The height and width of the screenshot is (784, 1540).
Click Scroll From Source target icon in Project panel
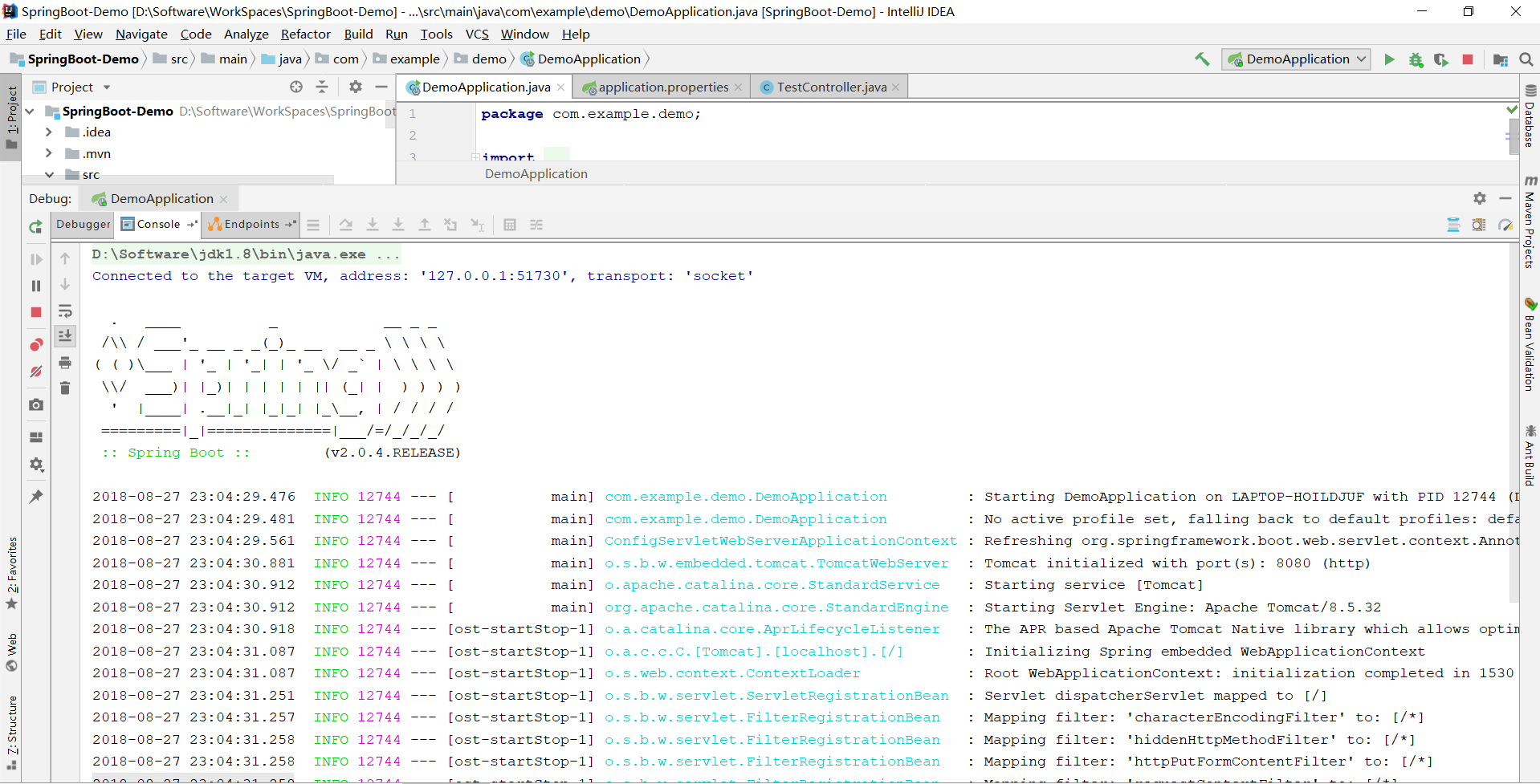point(296,87)
